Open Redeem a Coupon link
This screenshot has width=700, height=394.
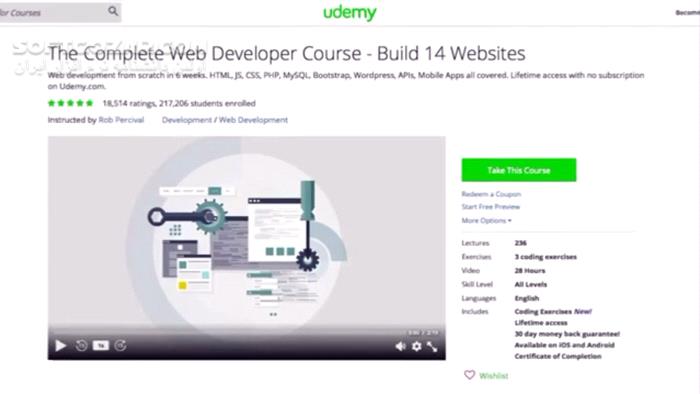[x=491, y=194]
